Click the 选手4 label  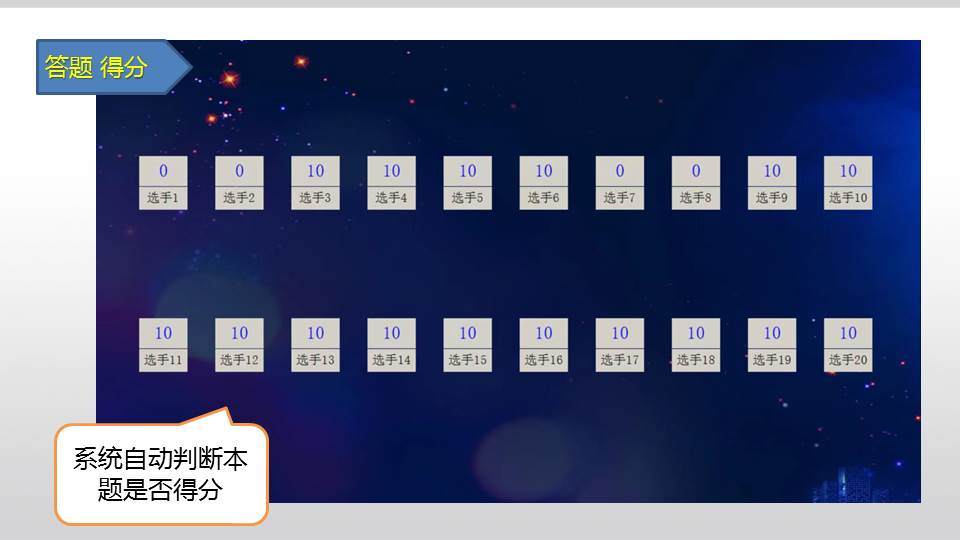coord(391,198)
